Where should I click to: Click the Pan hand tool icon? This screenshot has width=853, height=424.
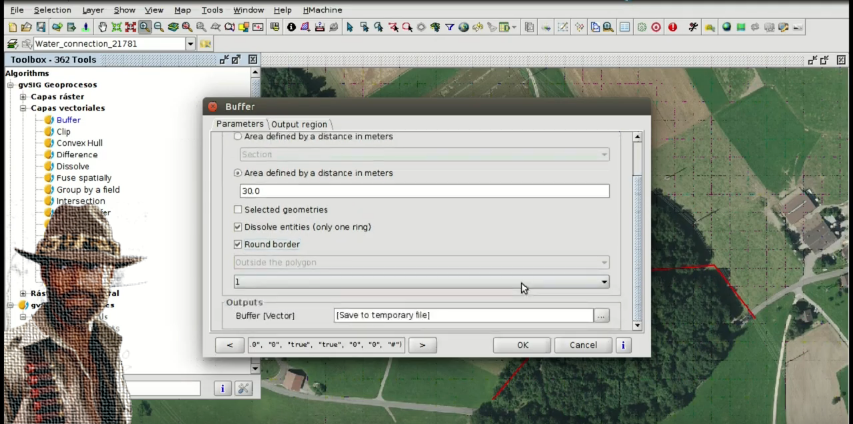click(x=102, y=27)
